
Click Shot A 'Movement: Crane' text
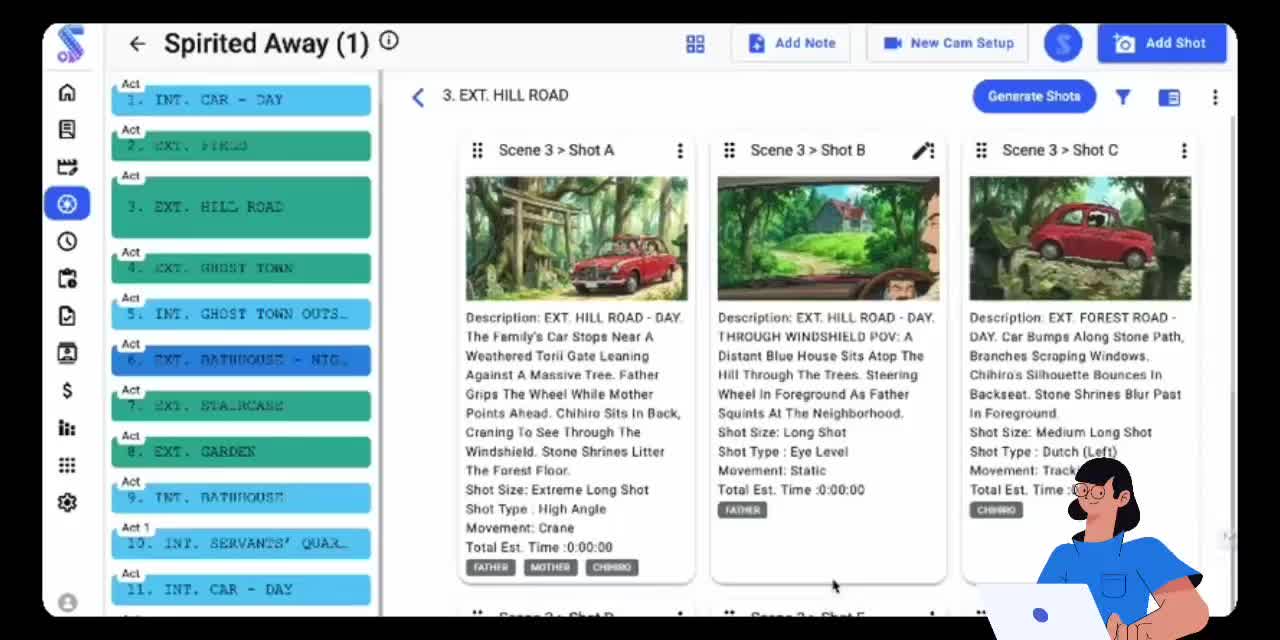[x=520, y=528]
